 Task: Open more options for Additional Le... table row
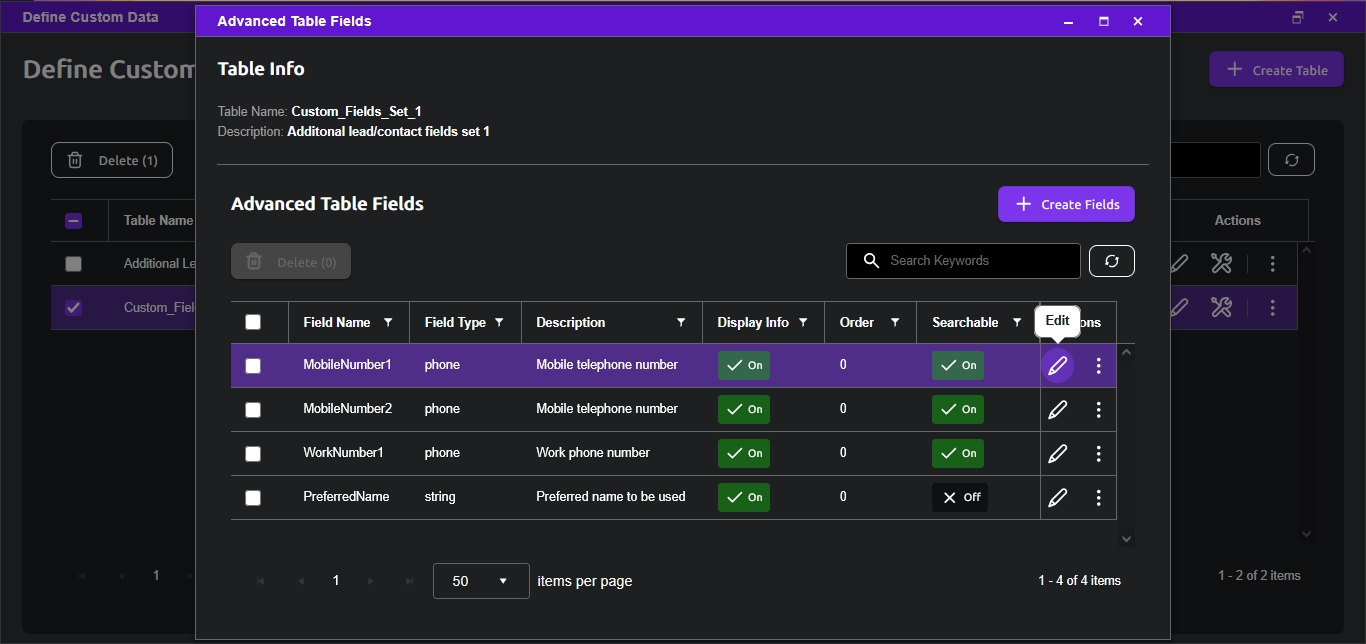click(1272, 264)
